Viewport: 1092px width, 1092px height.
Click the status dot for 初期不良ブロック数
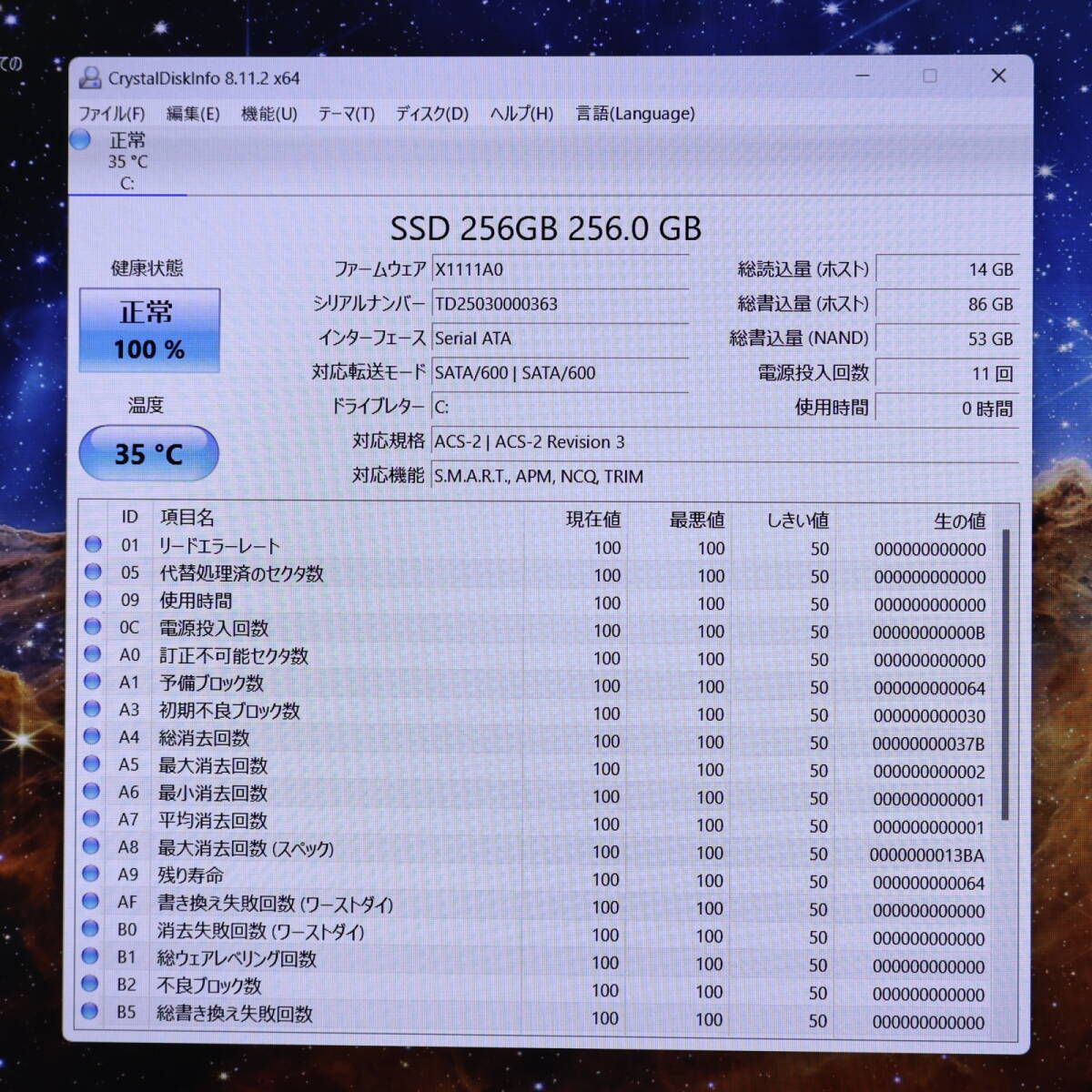(92, 708)
